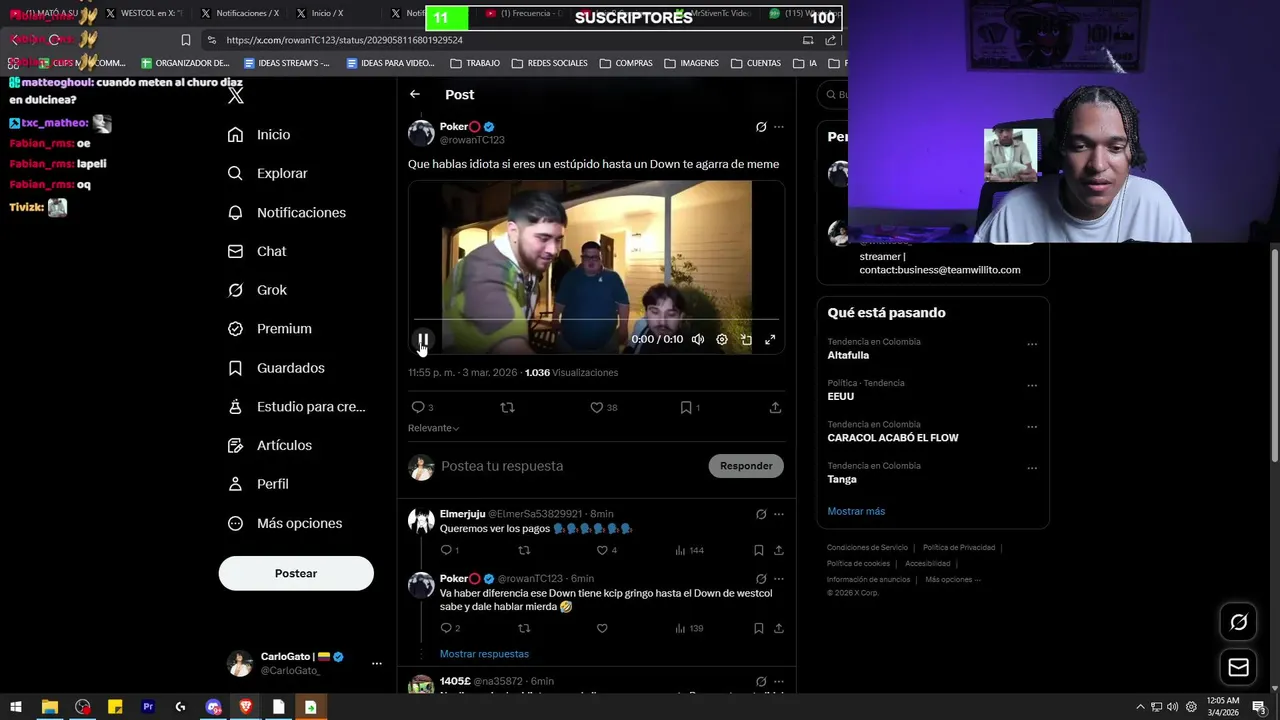The height and width of the screenshot is (720, 1280).
Task: Open CarloGato account menu dots
Action: coord(377,663)
